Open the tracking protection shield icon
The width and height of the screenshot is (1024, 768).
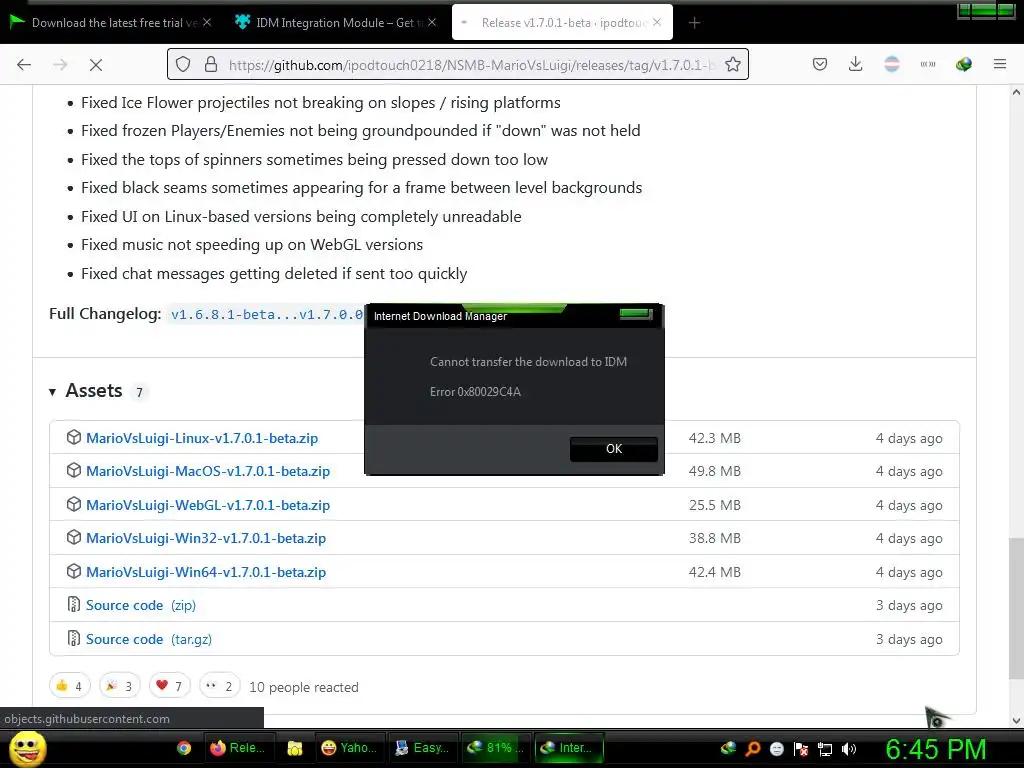(183, 64)
